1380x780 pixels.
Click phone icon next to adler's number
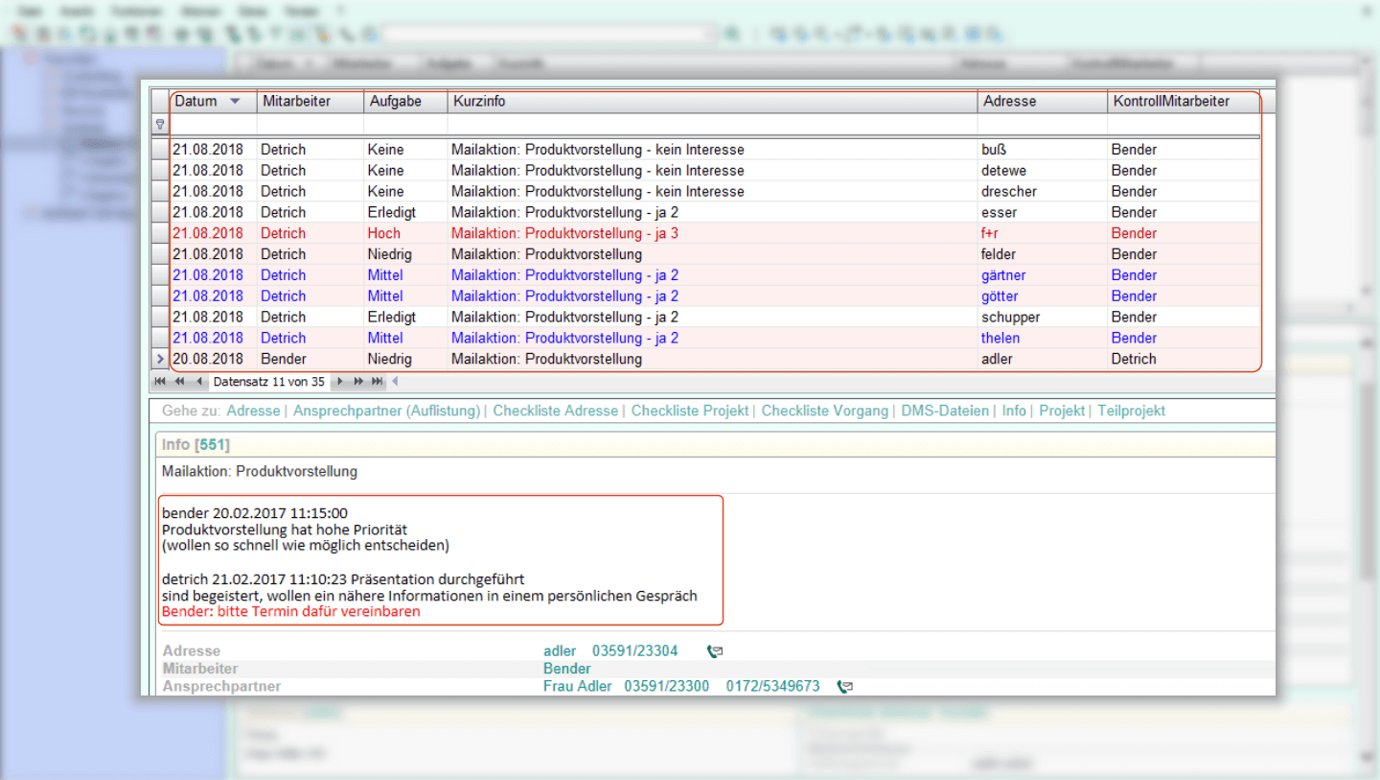[x=714, y=652]
